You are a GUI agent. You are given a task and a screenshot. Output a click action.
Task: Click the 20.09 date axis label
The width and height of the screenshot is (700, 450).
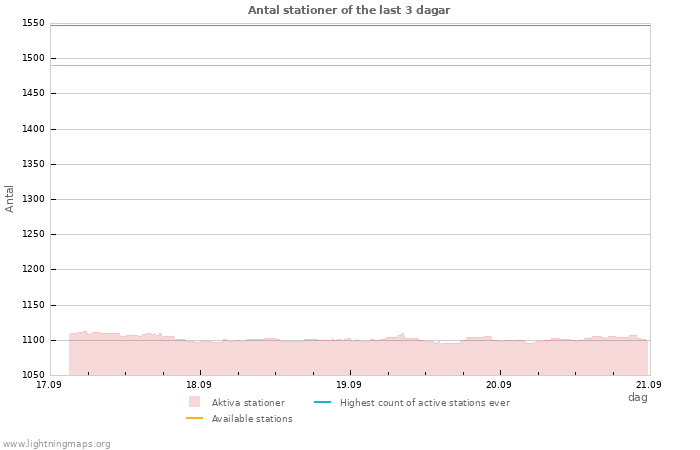coord(499,384)
